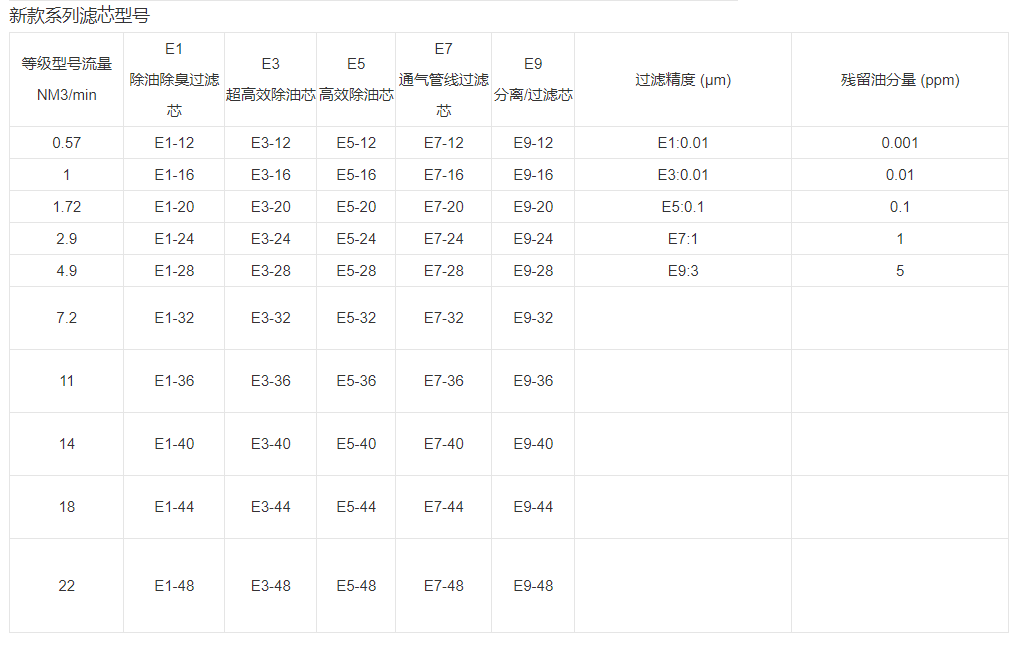The image size is (1023, 645).
Task: Select the cell containing E1-12
Action: coord(174,143)
